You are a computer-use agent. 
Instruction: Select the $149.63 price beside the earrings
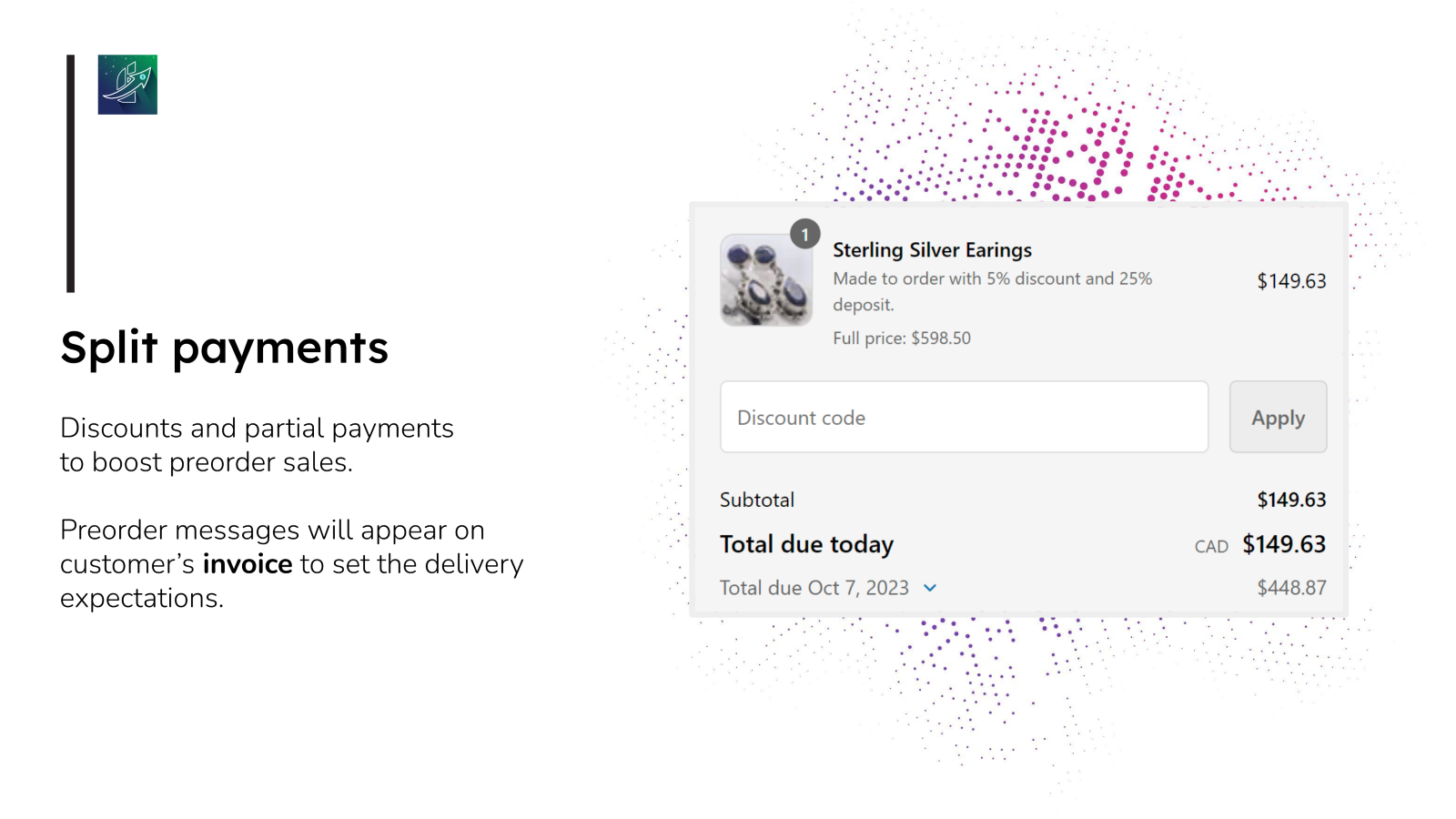click(1291, 281)
